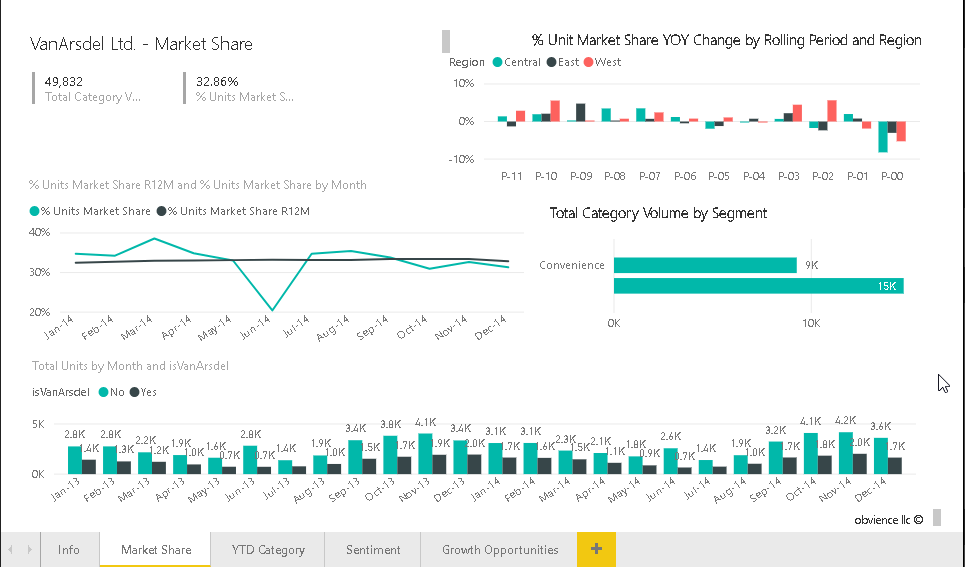The height and width of the screenshot is (567, 965).
Task: Click the yellow add page plus button
Action: pos(596,550)
